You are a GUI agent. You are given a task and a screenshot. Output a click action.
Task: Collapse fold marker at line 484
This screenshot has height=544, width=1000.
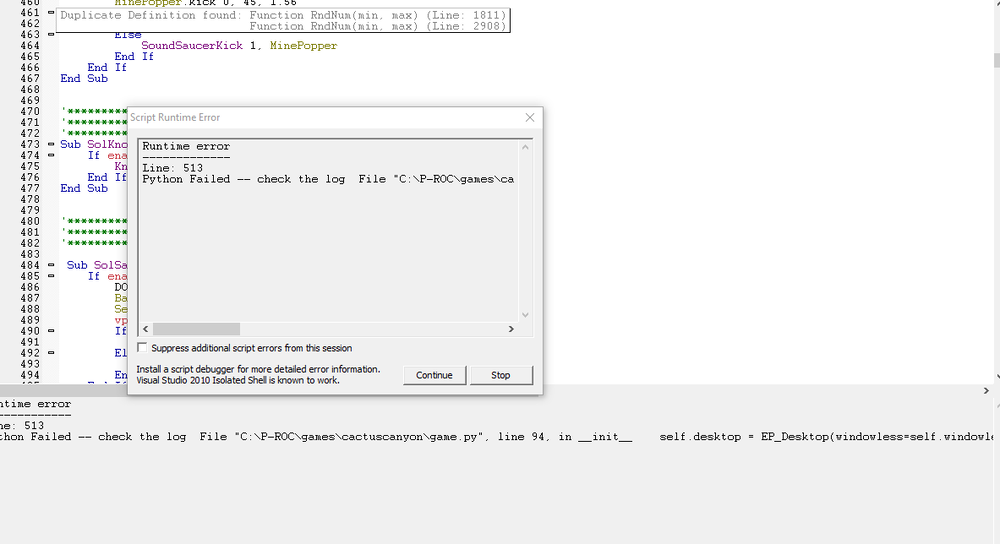tap(51, 265)
